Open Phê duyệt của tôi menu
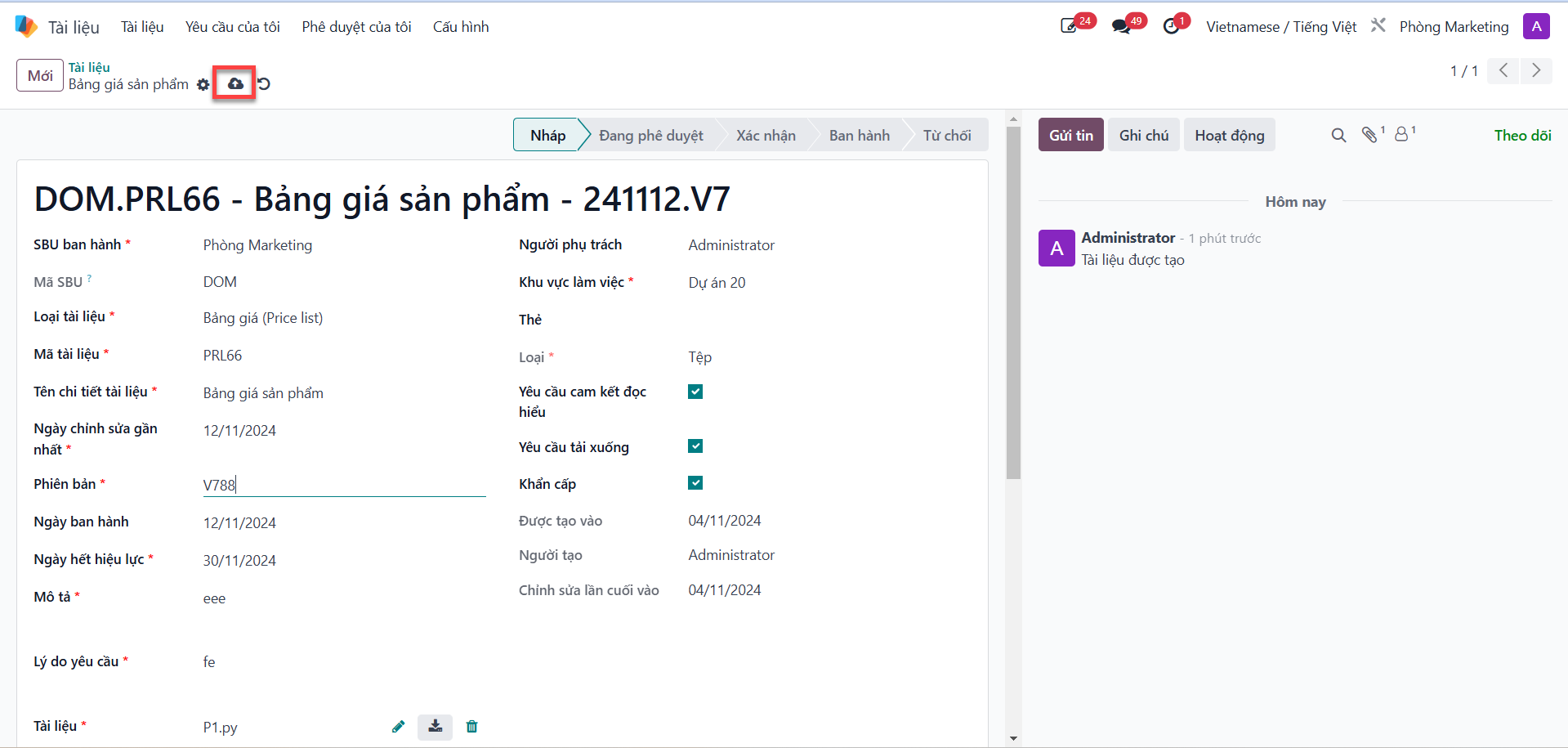 click(356, 27)
